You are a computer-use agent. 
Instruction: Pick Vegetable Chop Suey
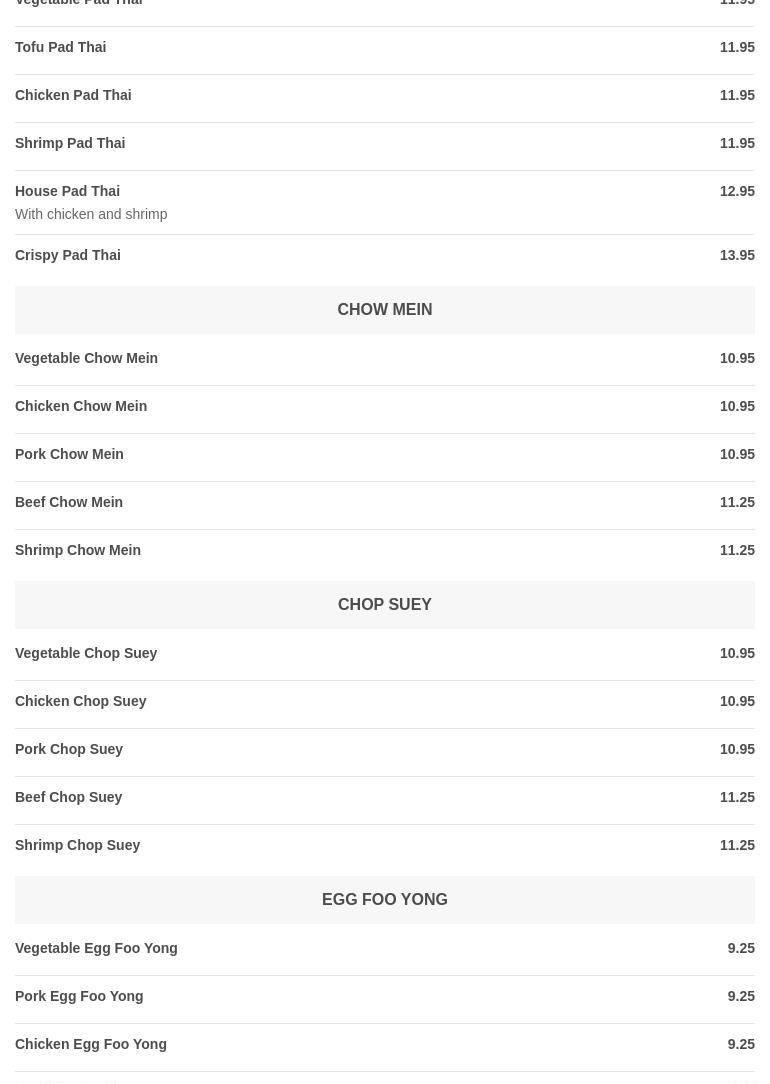pos(86,653)
